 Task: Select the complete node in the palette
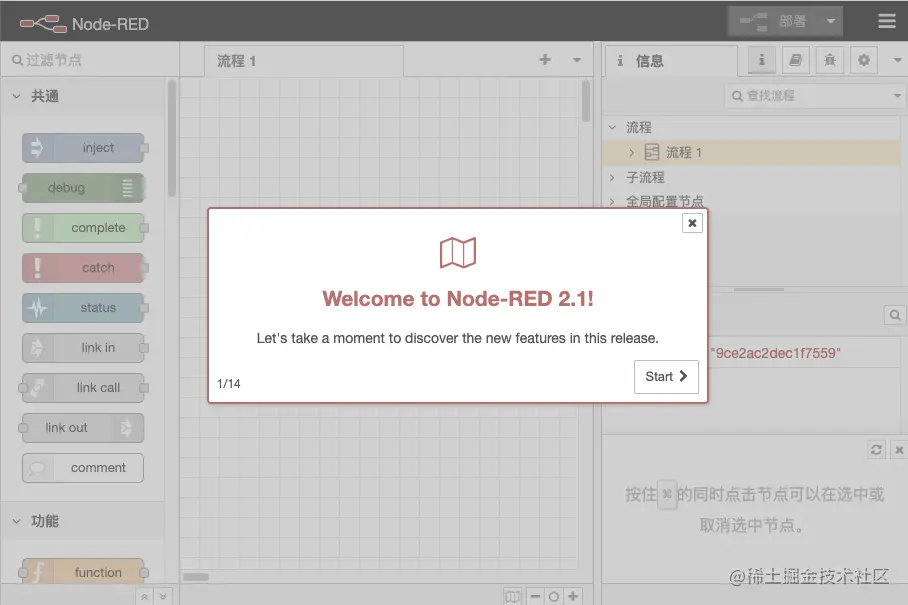[83, 228]
